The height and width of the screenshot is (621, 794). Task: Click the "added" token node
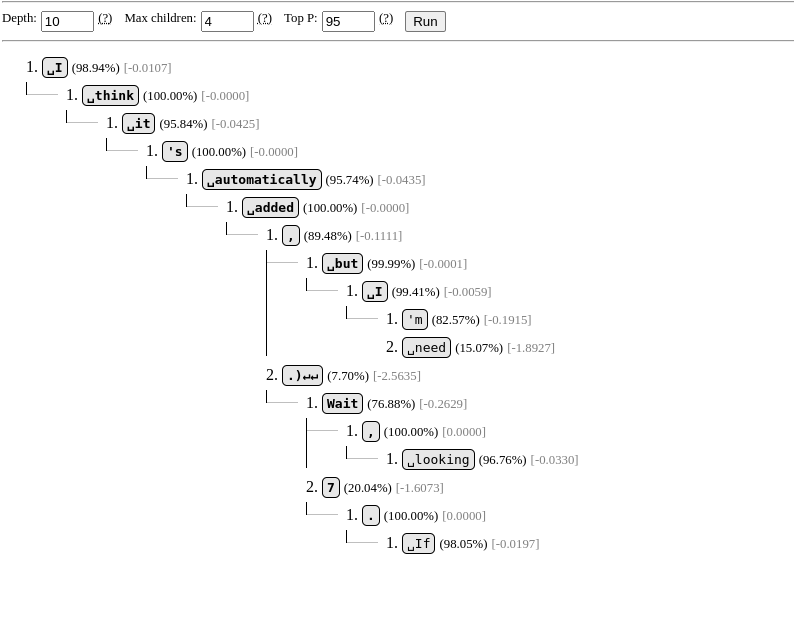click(x=270, y=208)
